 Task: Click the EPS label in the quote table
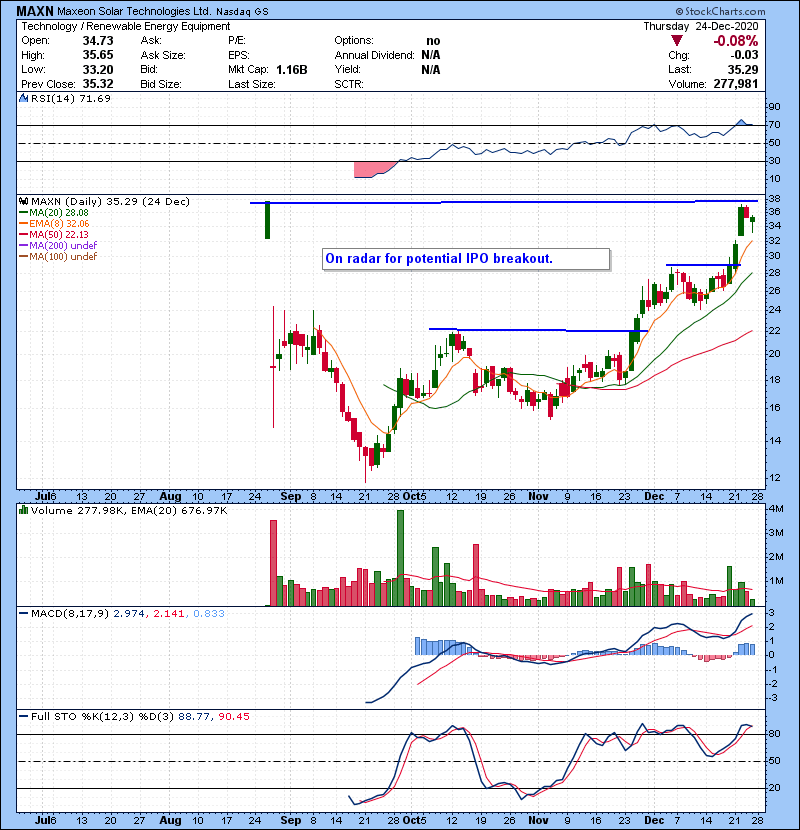pos(239,55)
